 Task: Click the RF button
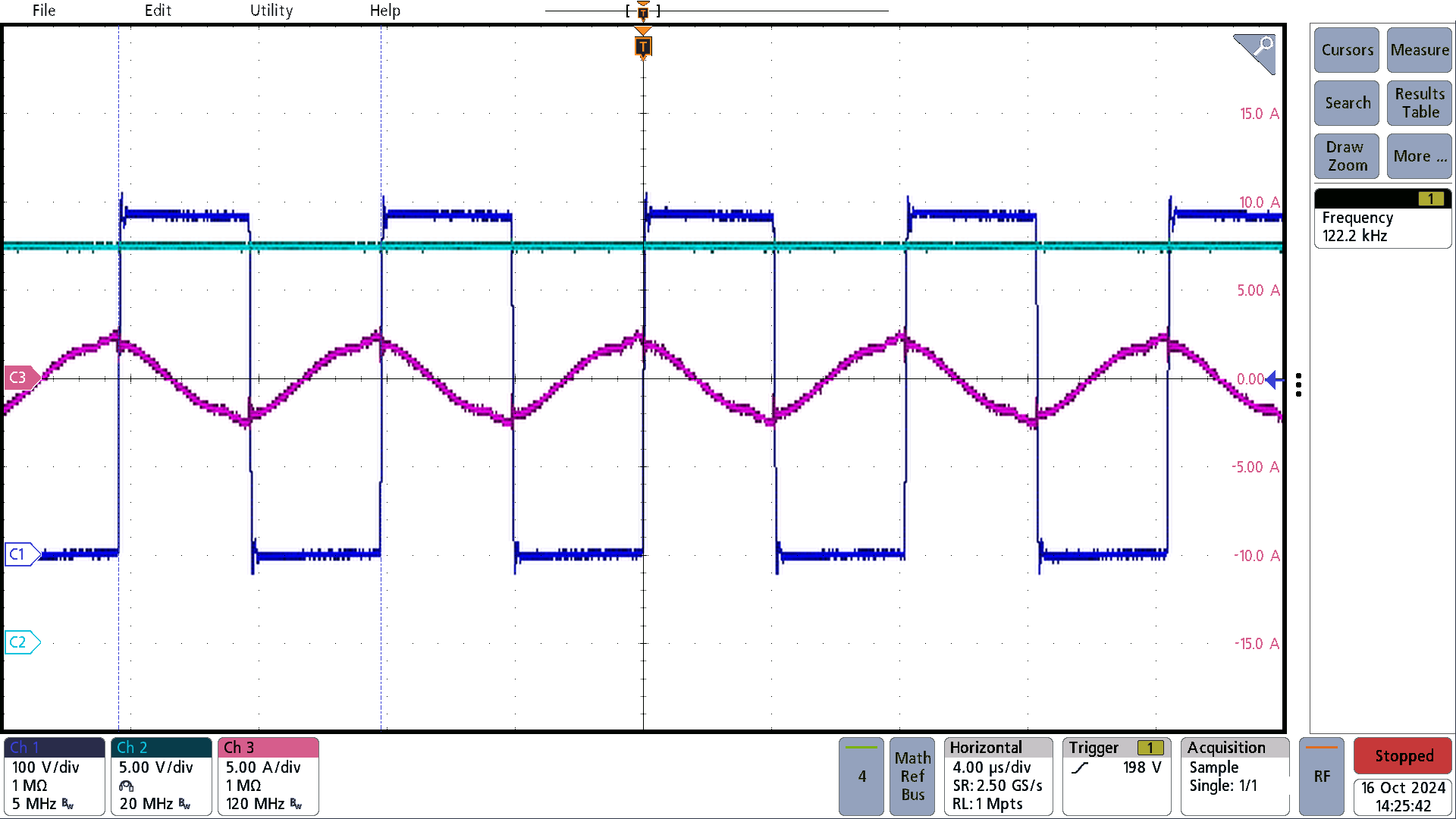pos(1322,777)
